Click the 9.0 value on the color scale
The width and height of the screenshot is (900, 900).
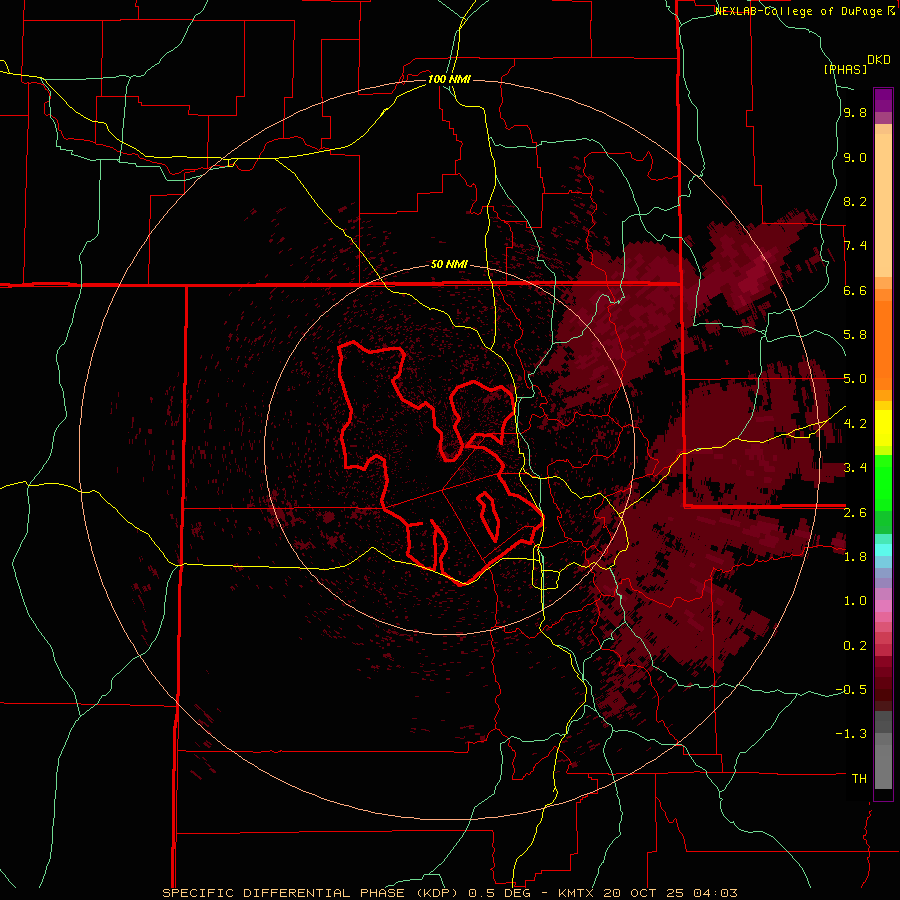point(855,157)
